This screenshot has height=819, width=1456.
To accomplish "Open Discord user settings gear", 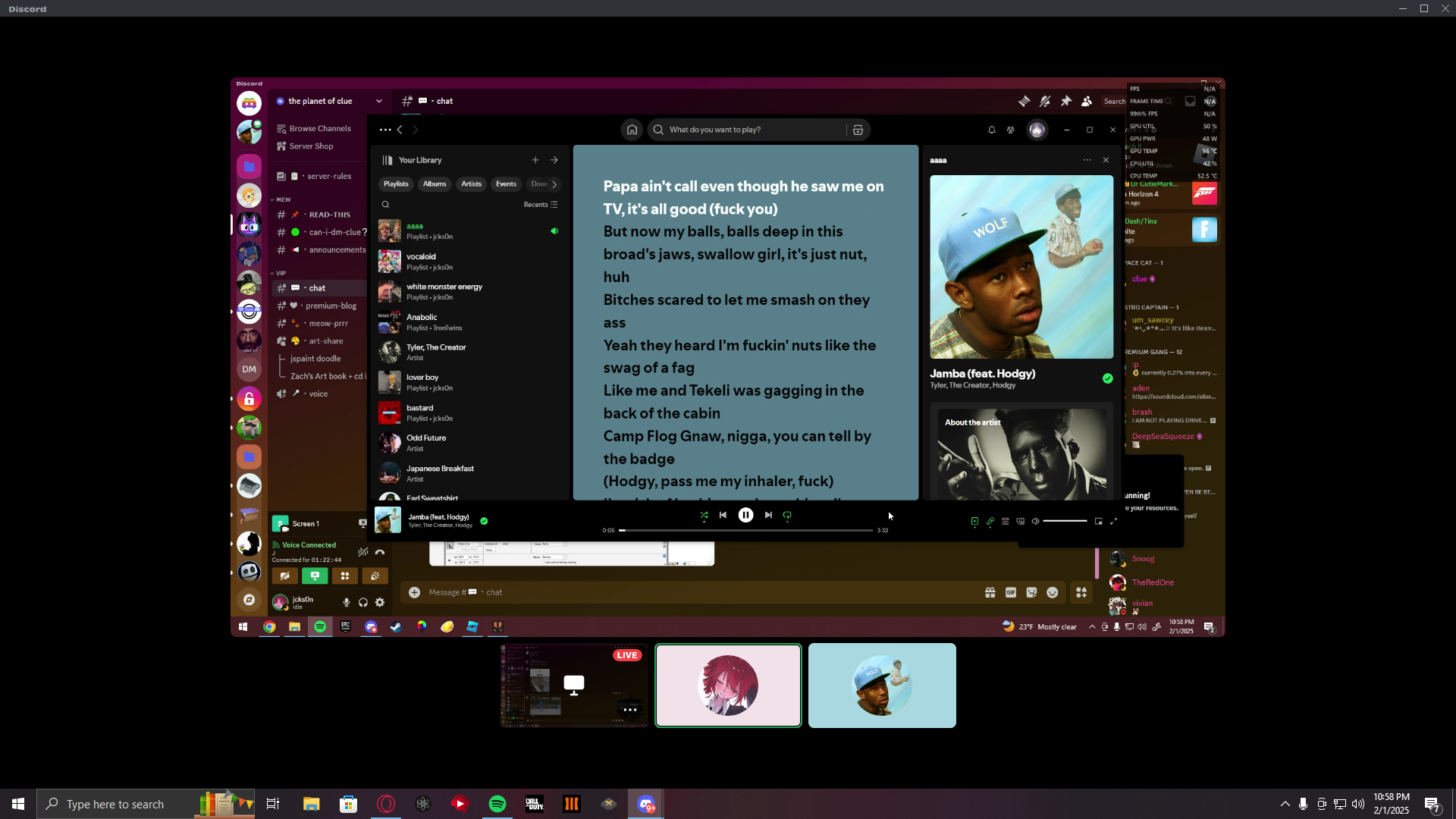I will coord(380,602).
